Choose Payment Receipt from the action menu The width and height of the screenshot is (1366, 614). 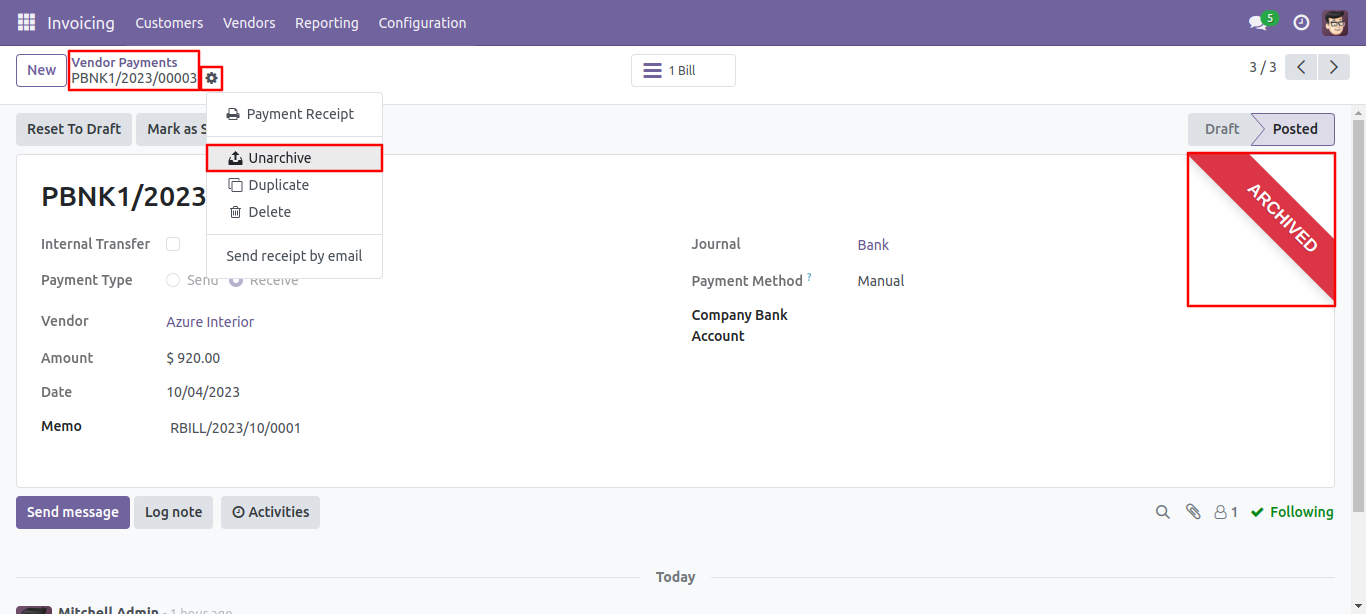click(x=294, y=114)
